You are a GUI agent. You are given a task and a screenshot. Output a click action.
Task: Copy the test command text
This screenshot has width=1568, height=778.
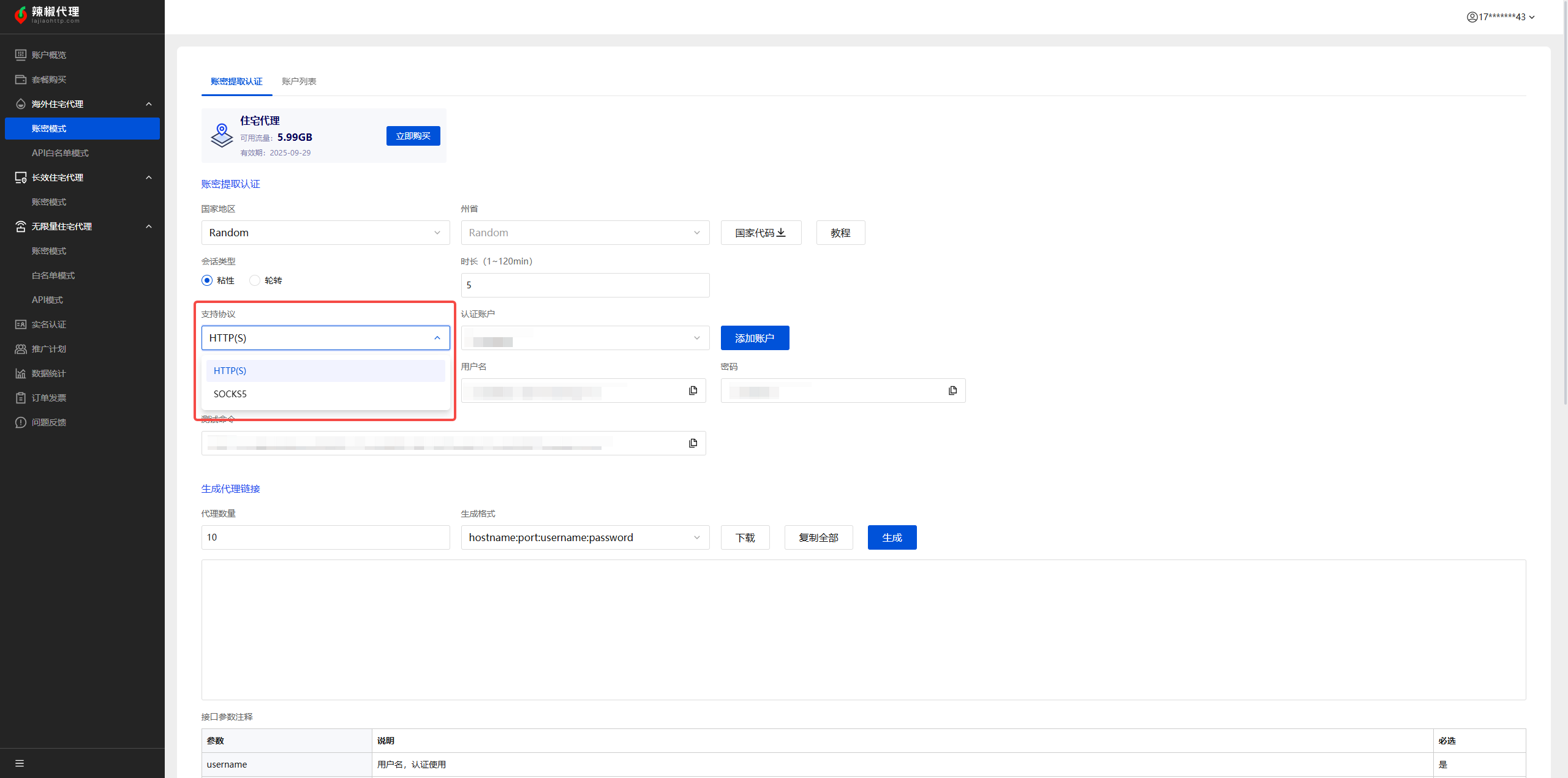click(x=693, y=443)
